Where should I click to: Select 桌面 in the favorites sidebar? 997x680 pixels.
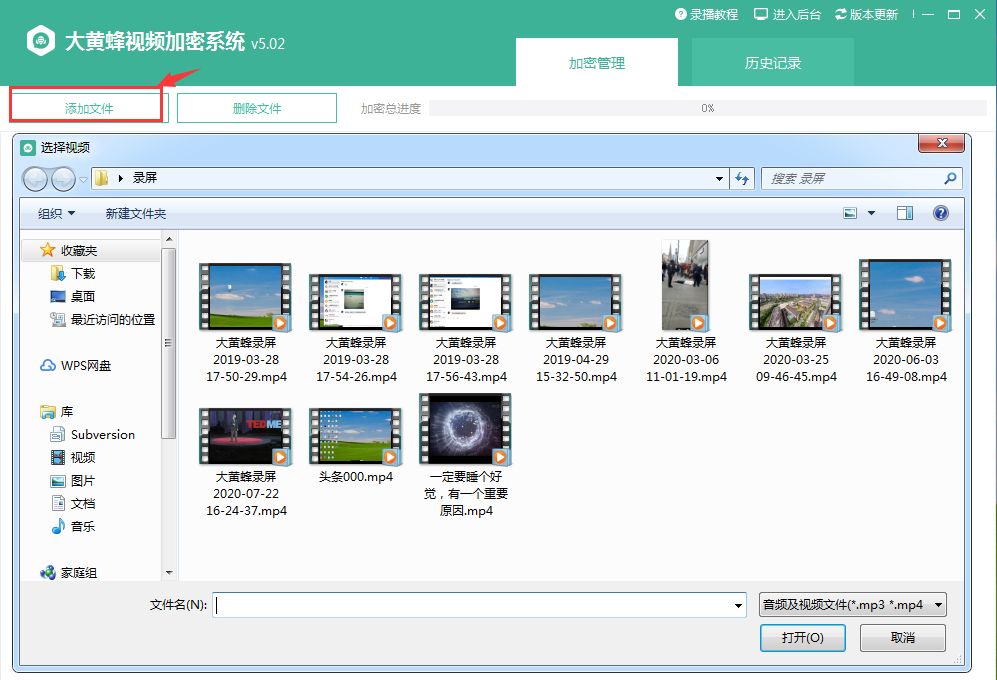(82, 297)
